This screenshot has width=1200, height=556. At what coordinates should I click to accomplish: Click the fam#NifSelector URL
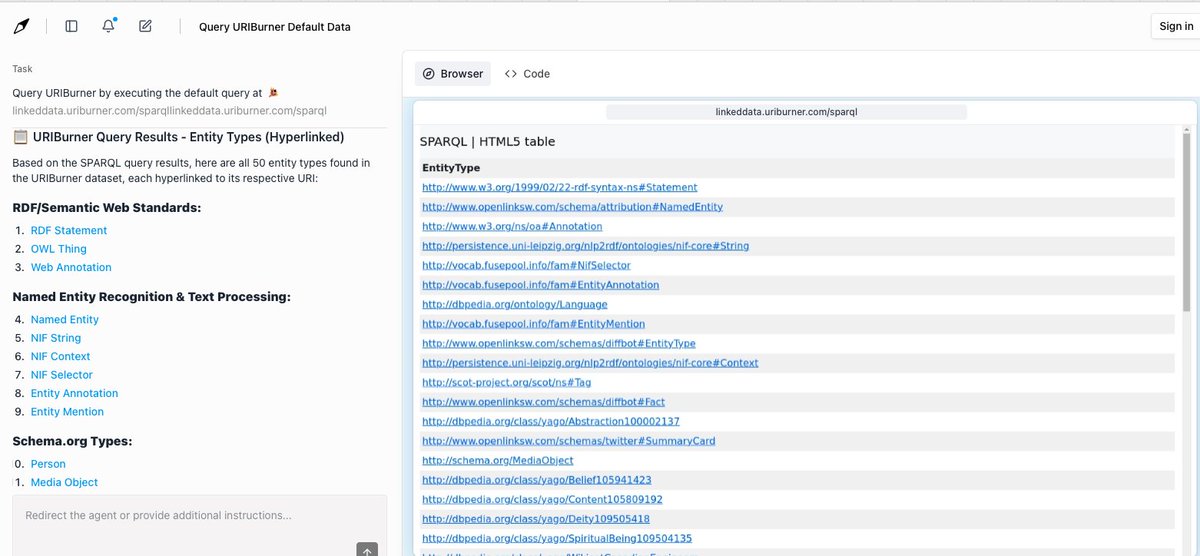526,265
